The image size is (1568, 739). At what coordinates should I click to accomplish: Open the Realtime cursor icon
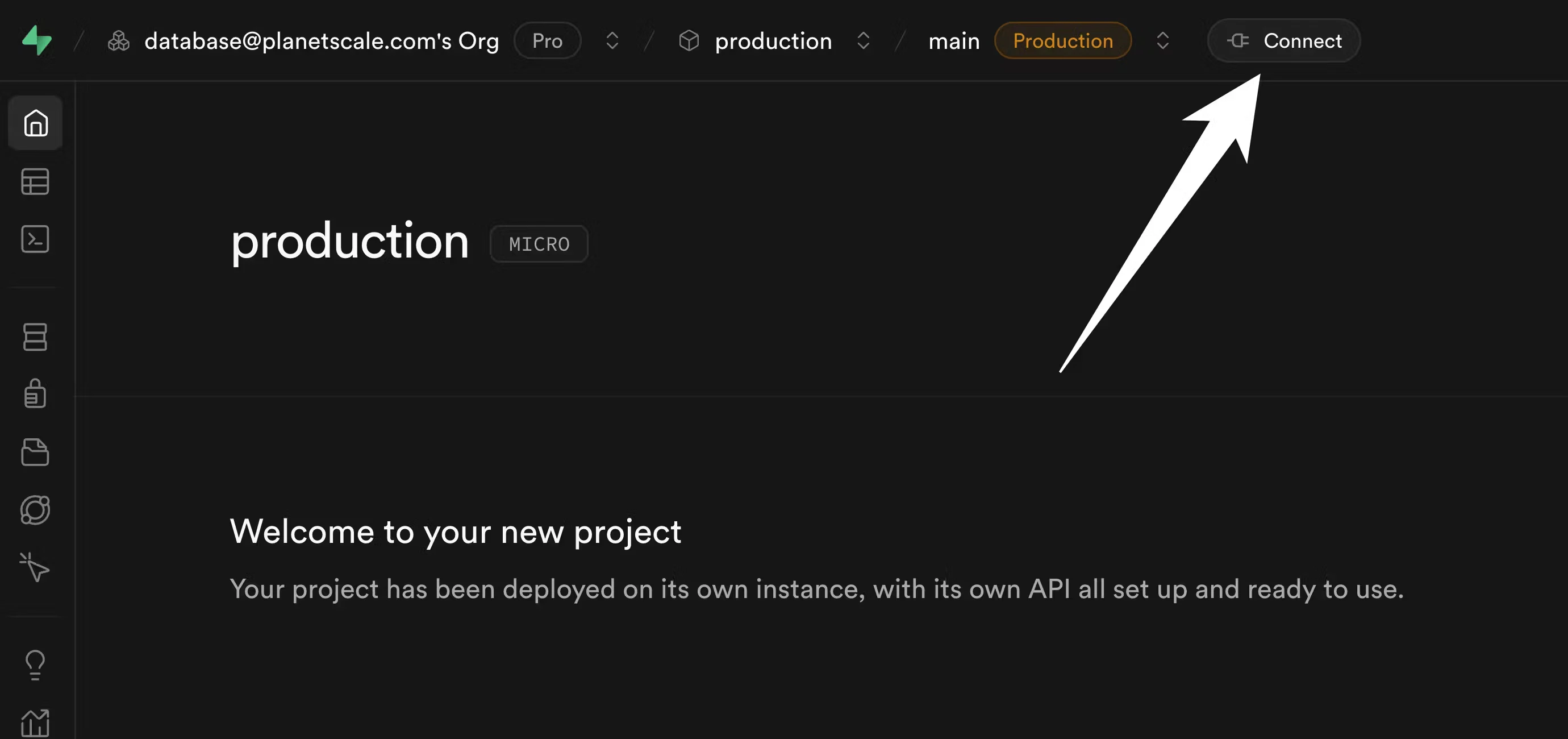coord(35,567)
